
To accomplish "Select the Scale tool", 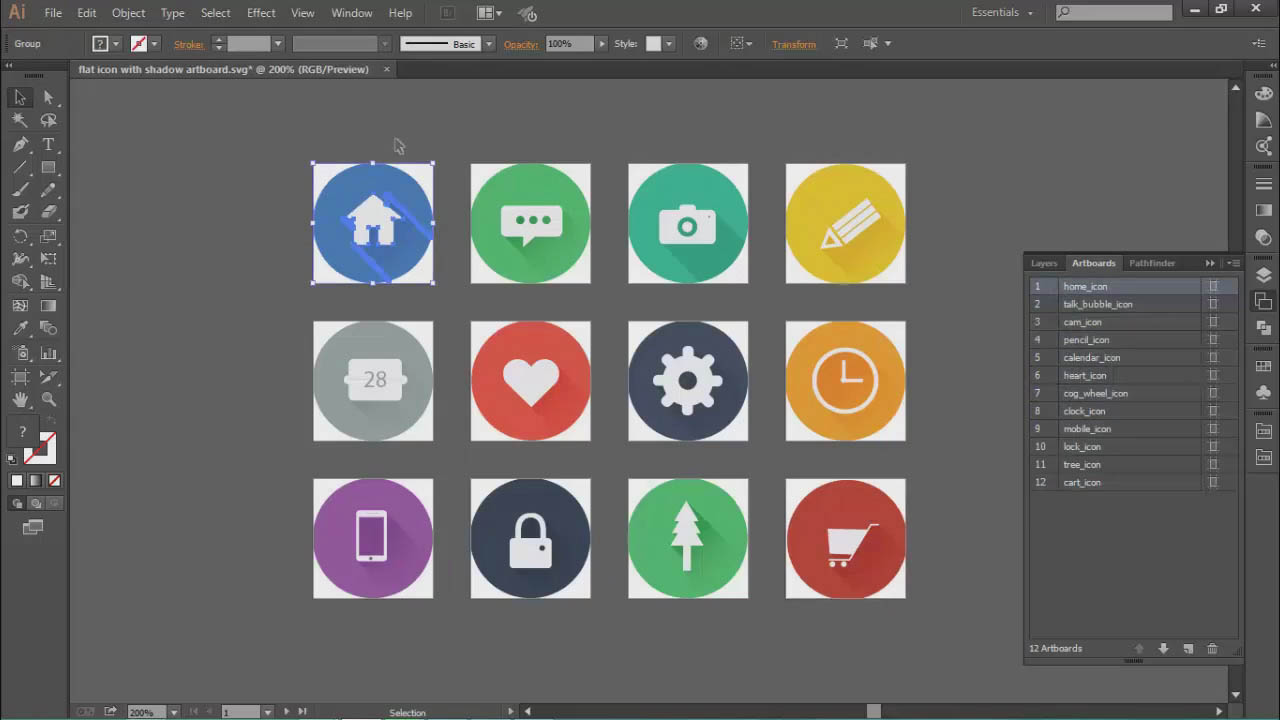I will tap(48, 237).
